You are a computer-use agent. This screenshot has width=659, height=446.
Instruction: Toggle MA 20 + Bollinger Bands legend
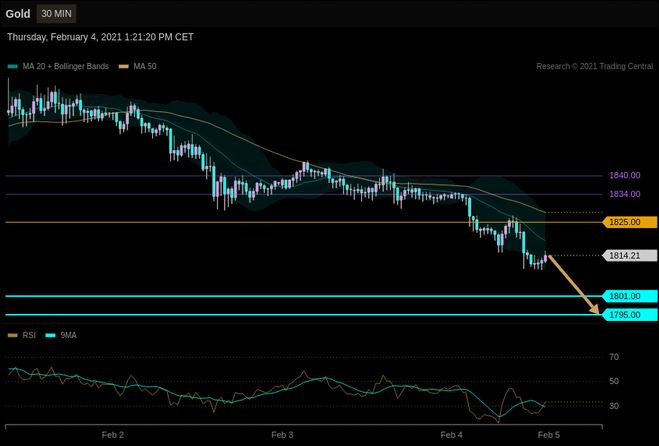tap(58, 66)
